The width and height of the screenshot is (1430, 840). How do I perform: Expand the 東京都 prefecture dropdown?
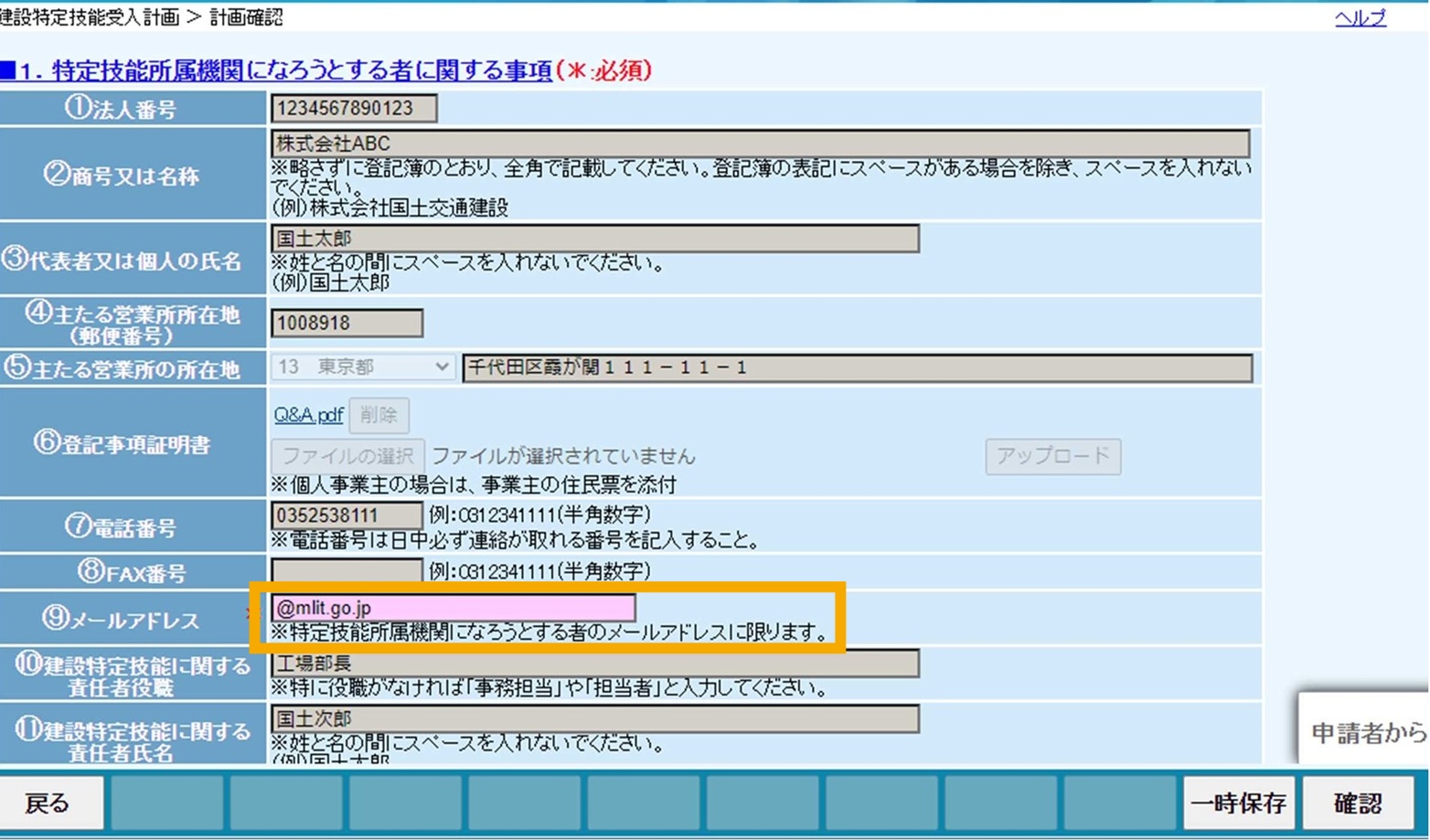point(363,367)
